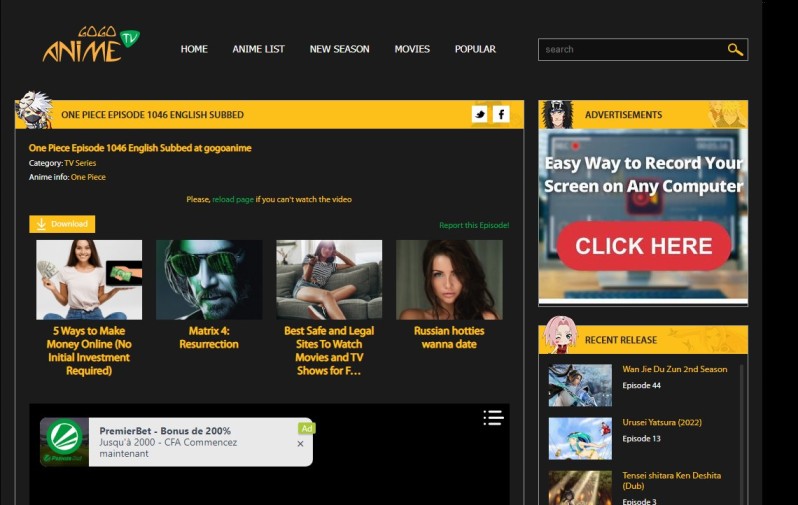Open the Movies section

[412, 49]
